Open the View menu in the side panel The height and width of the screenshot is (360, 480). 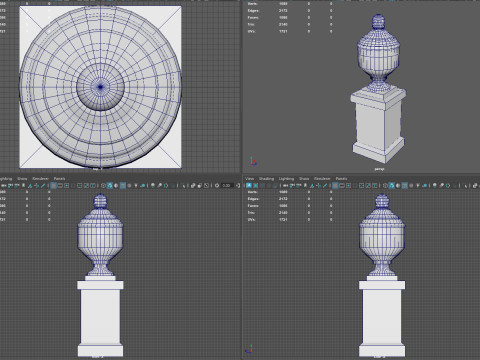249,179
